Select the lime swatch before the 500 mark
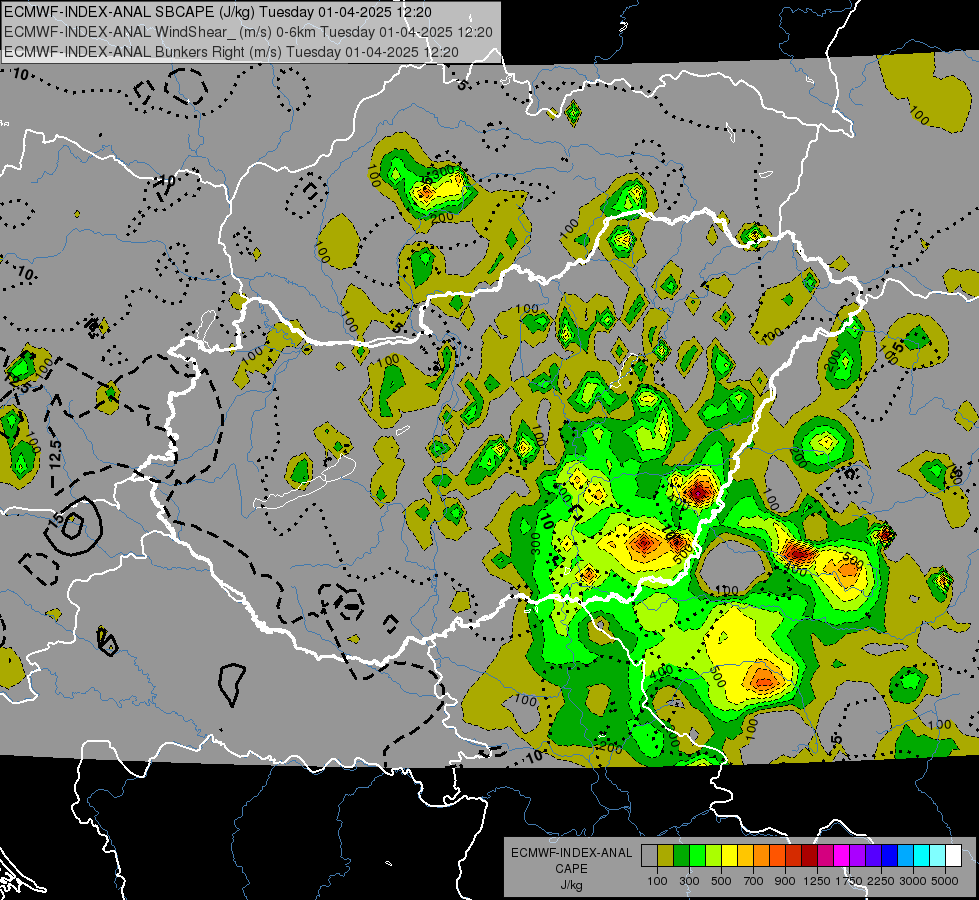 [x=714, y=855]
